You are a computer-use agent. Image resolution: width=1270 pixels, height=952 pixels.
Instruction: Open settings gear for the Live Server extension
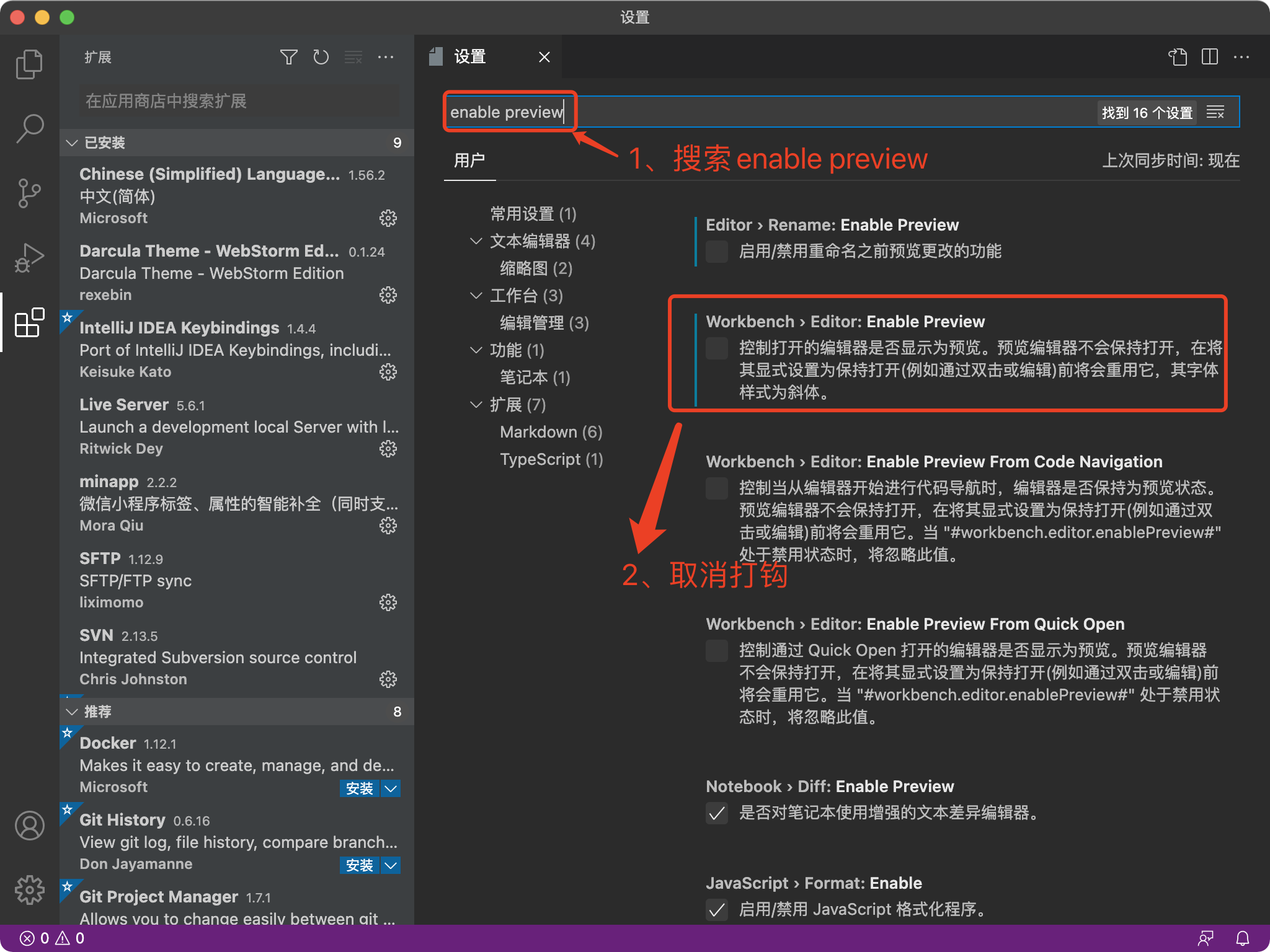[x=388, y=449]
